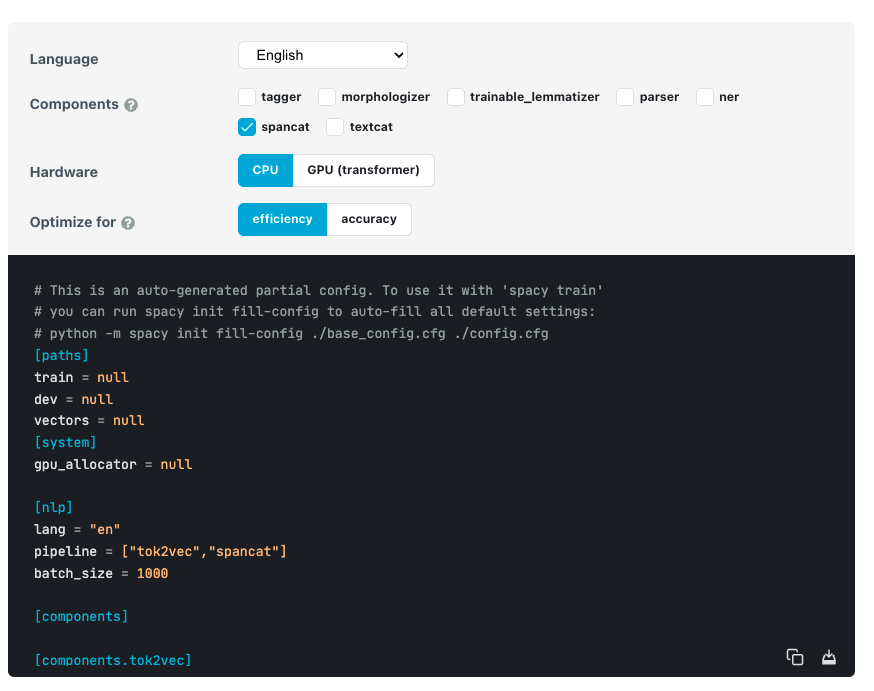Click the Components label text

pyautogui.click(x=74, y=104)
